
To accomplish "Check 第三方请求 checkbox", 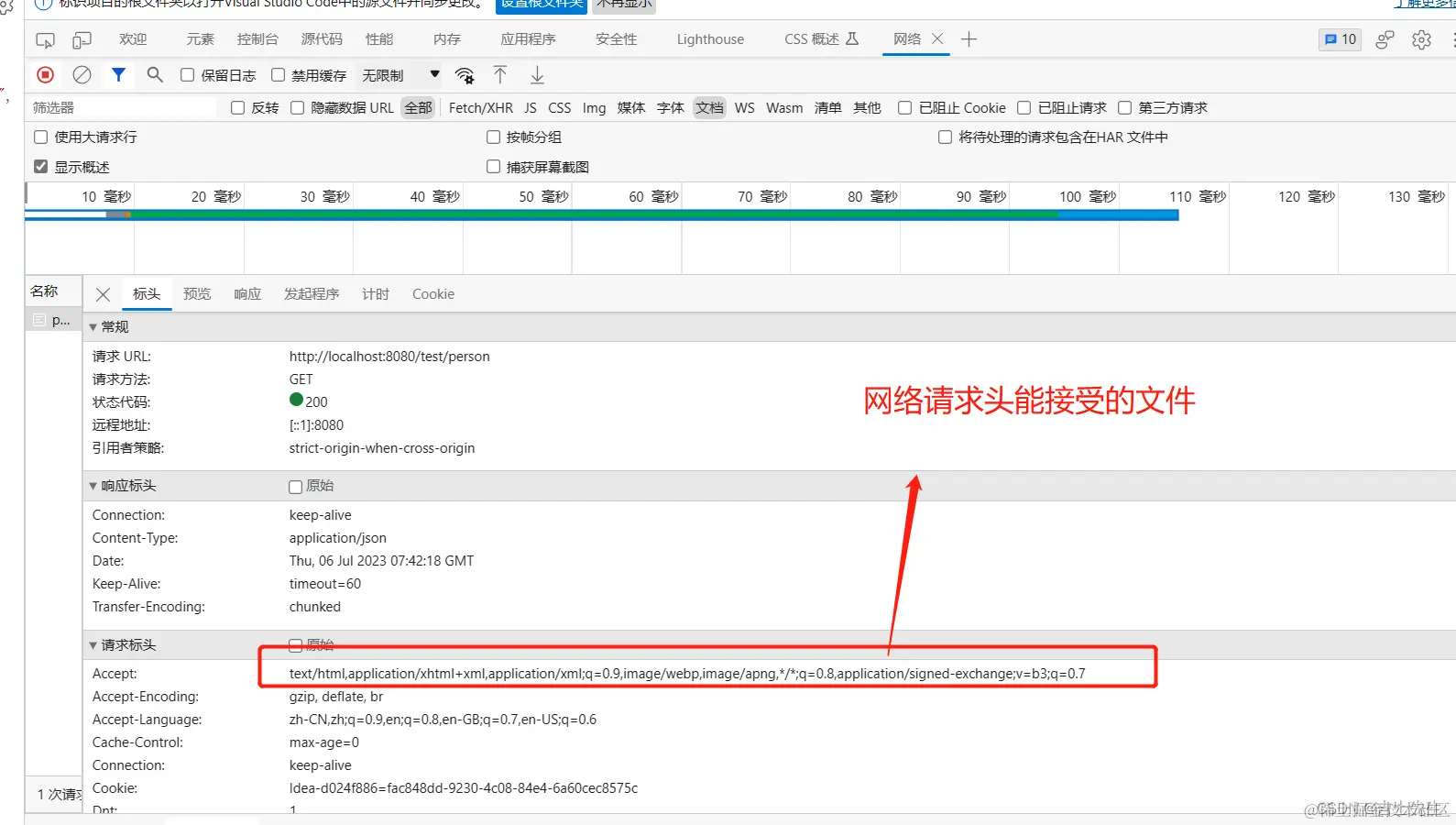I will click(1124, 108).
